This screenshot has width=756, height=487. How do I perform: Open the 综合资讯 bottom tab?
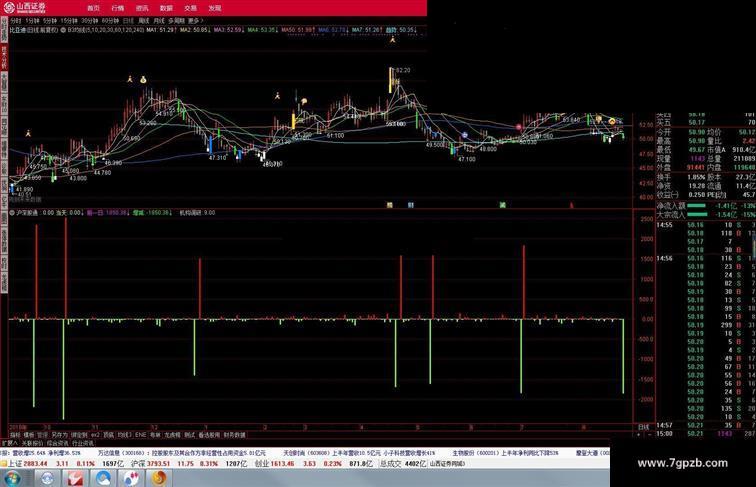tap(57, 443)
